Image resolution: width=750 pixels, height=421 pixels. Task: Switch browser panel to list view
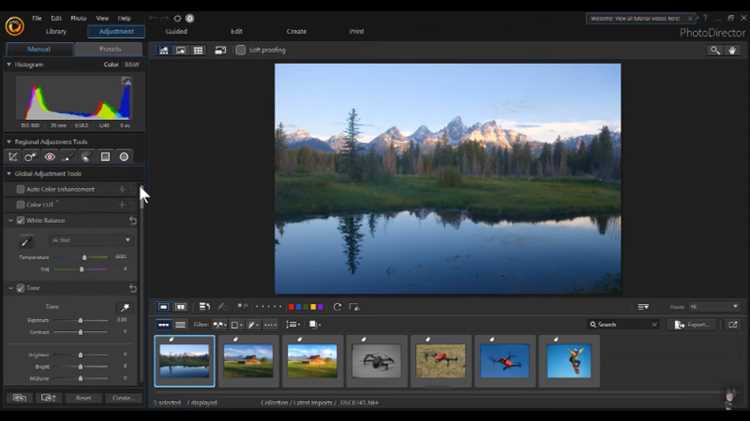pos(180,325)
